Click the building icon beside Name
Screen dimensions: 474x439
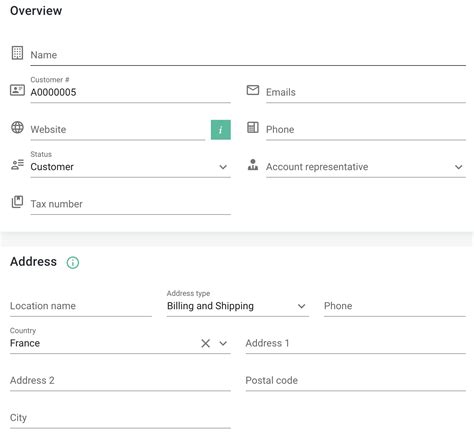point(17,53)
